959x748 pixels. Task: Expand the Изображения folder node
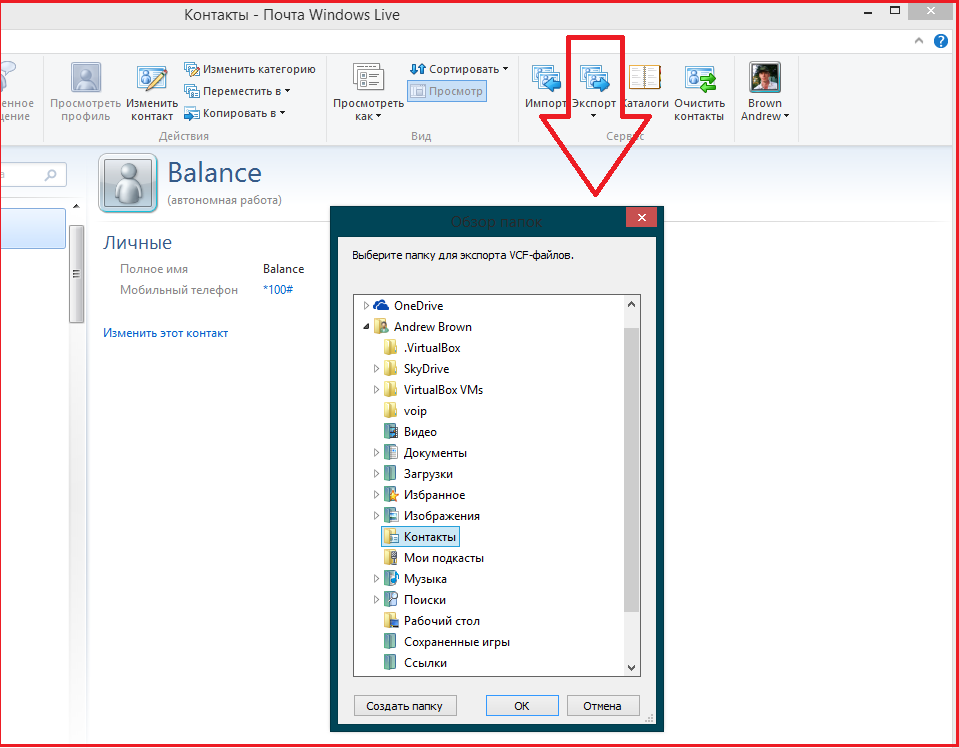[x=376, y=516]
